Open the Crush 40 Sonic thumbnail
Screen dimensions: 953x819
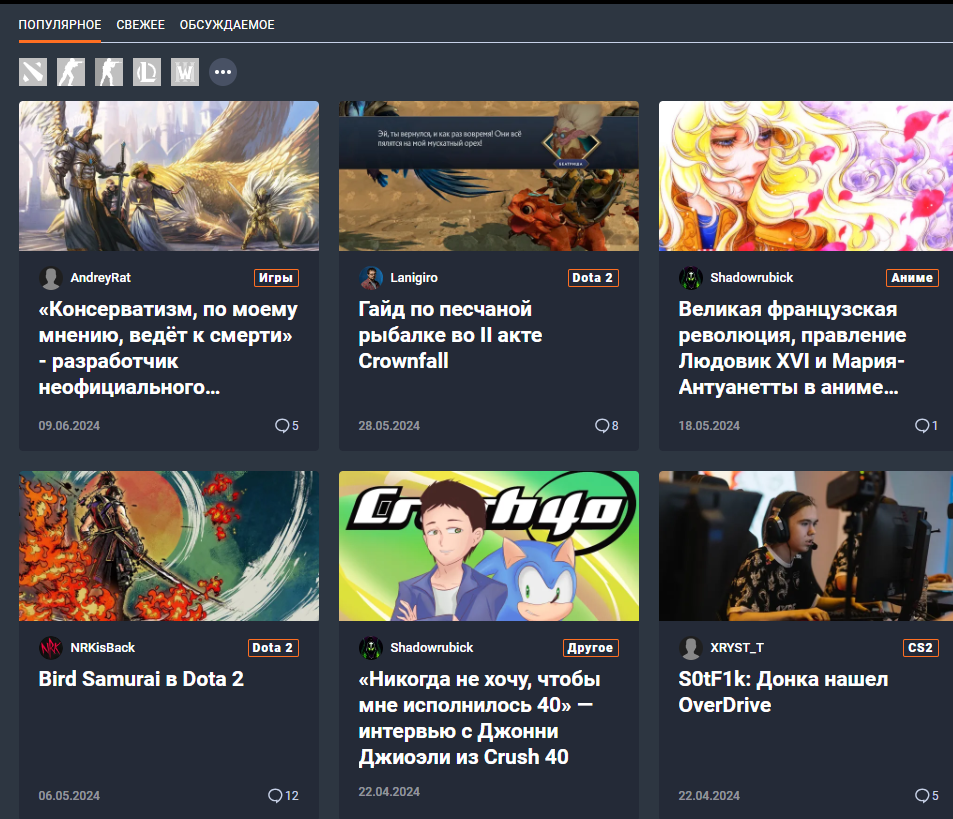489,546
